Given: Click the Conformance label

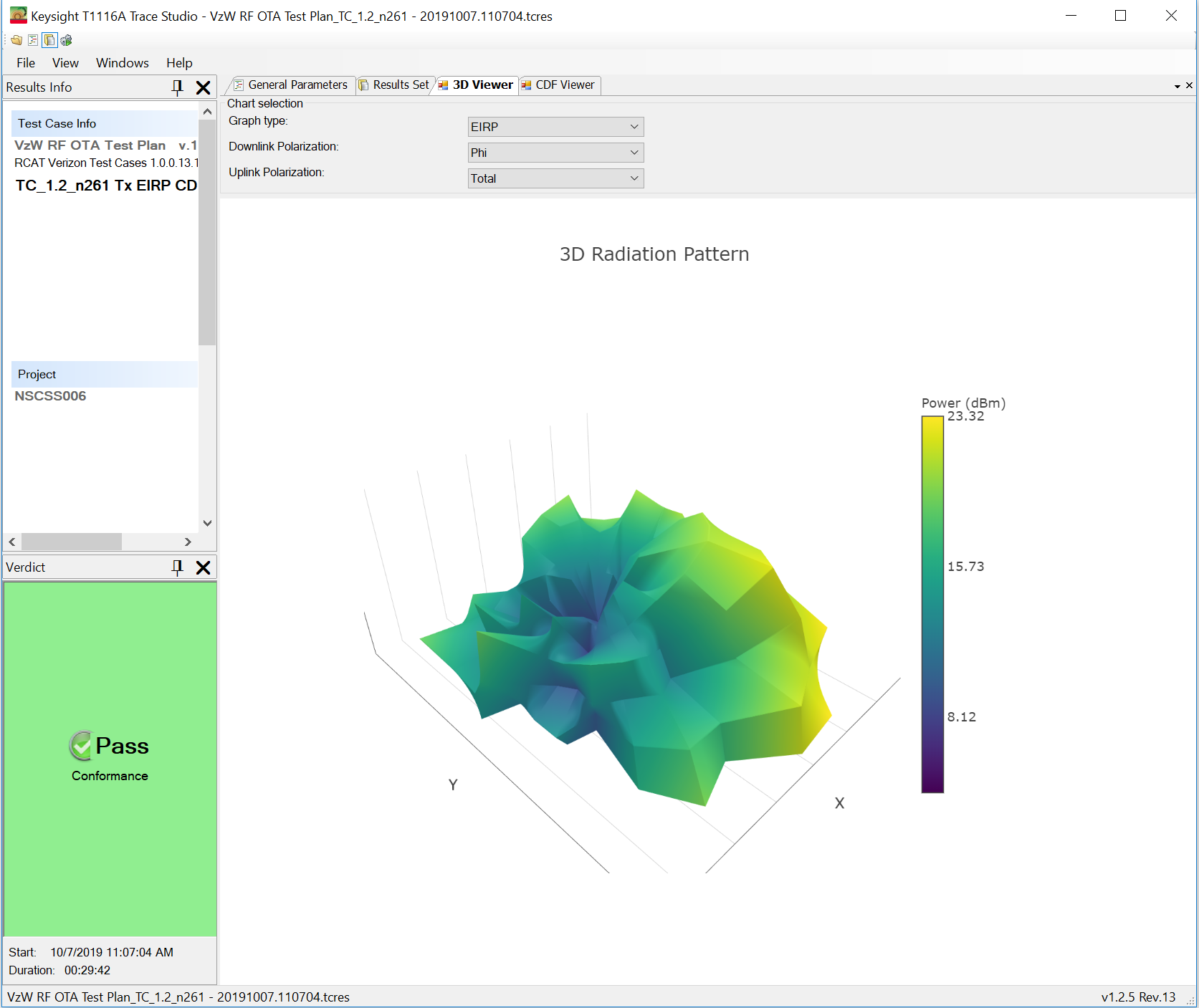Looking at the screenshot, I should pos(110,776).
